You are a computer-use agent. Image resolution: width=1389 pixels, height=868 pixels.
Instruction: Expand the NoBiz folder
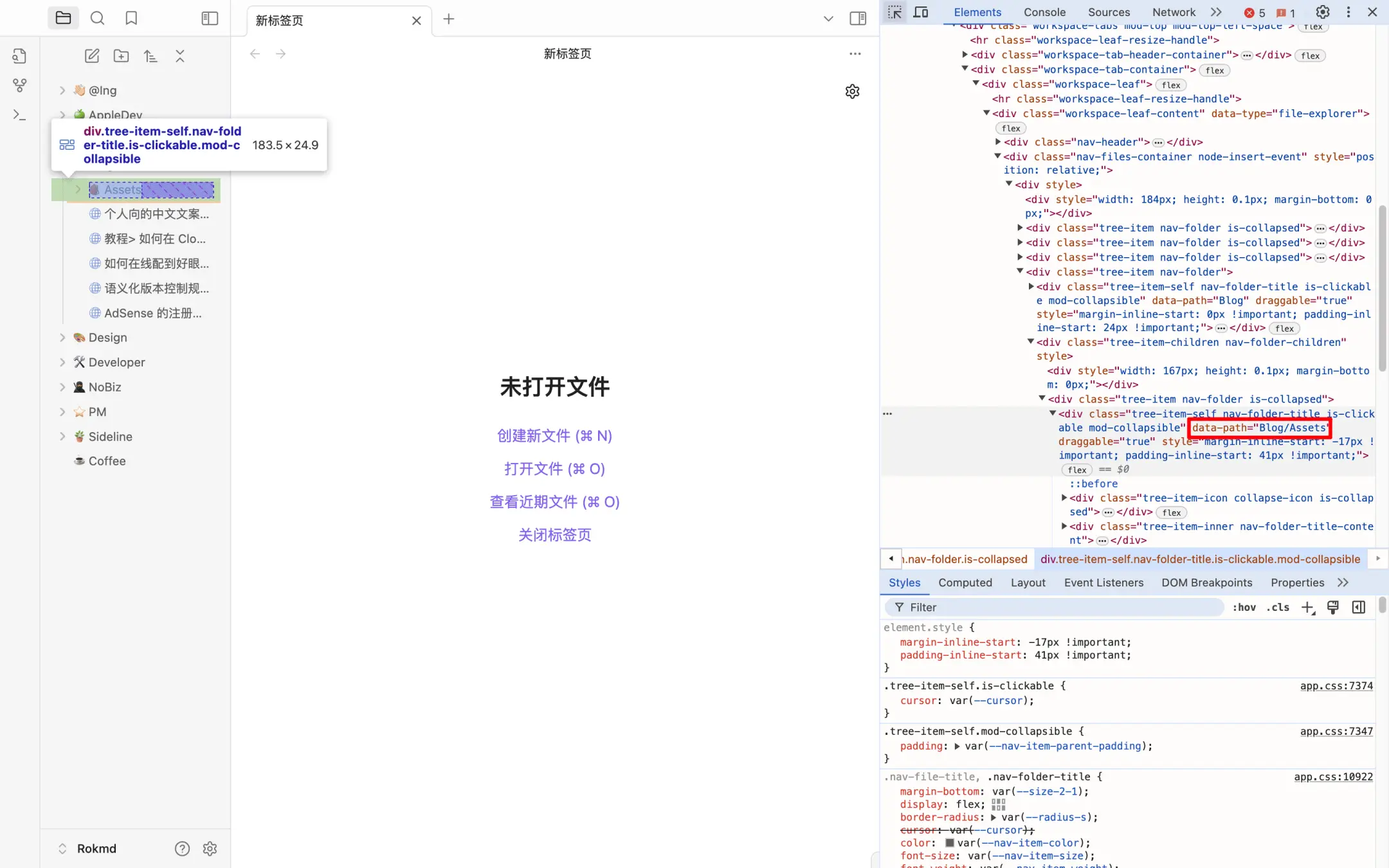[x=62, y=387]
